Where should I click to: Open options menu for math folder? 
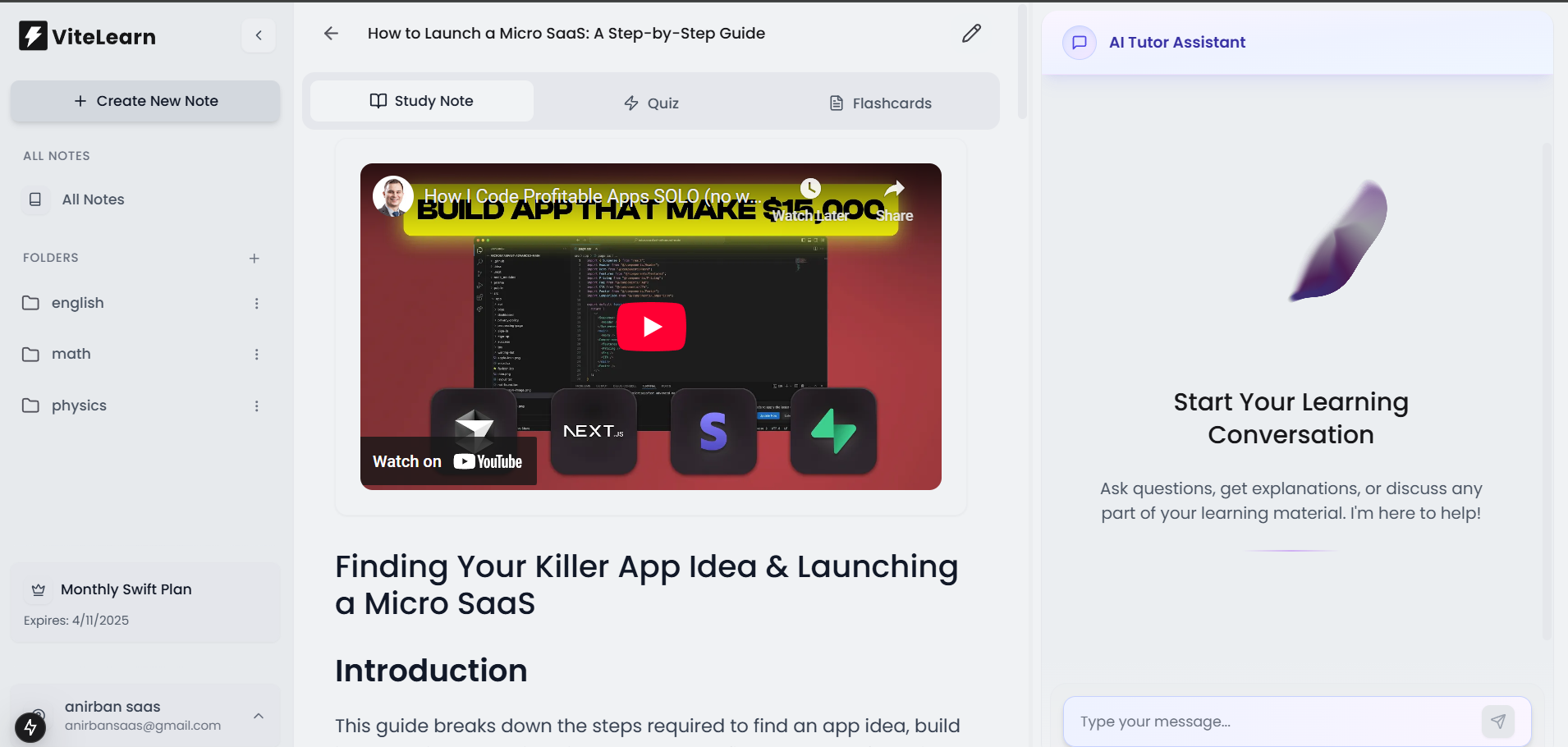[257, 355]
